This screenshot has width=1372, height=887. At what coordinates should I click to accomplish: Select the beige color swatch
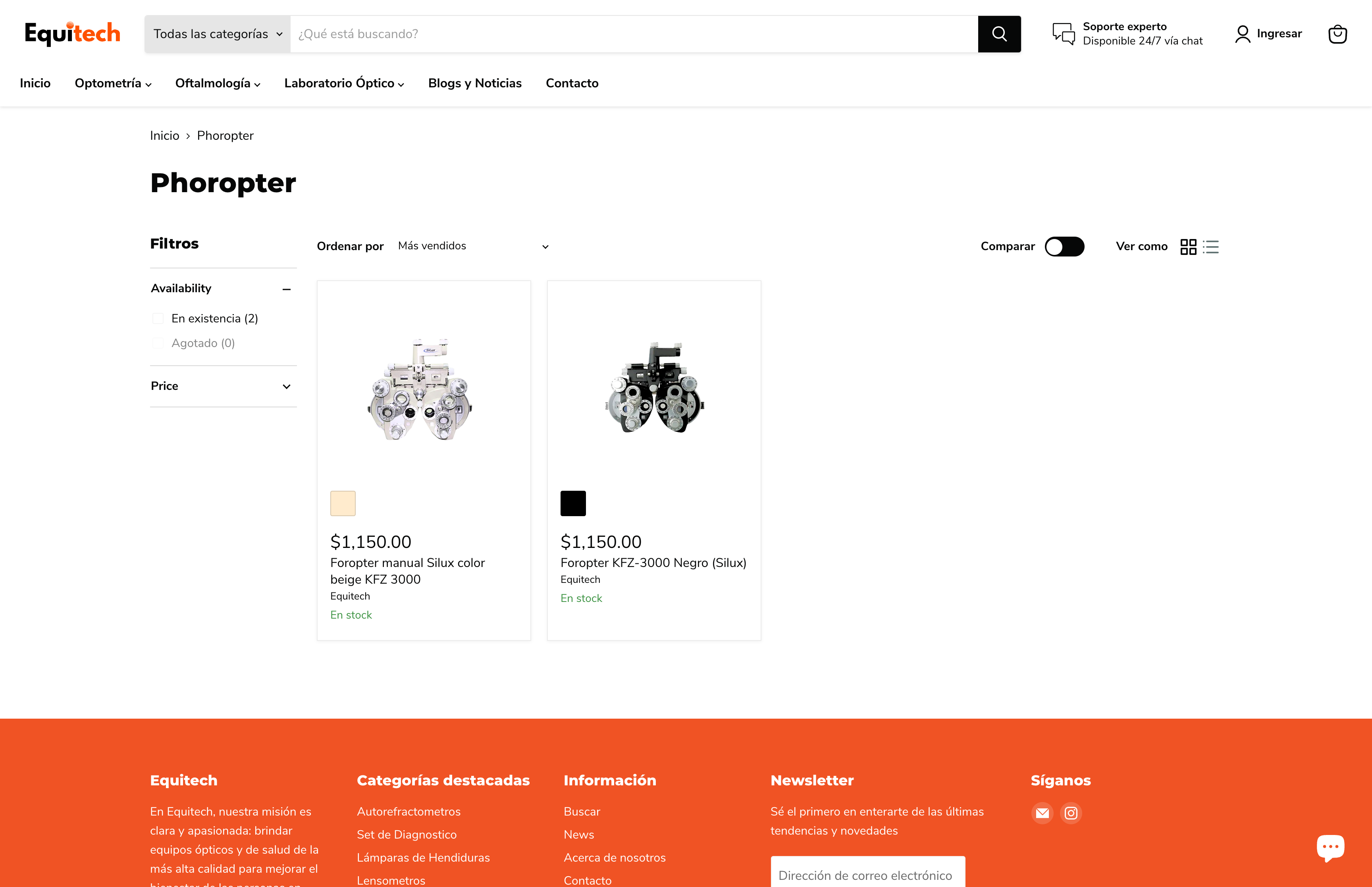tap(343, 503)
